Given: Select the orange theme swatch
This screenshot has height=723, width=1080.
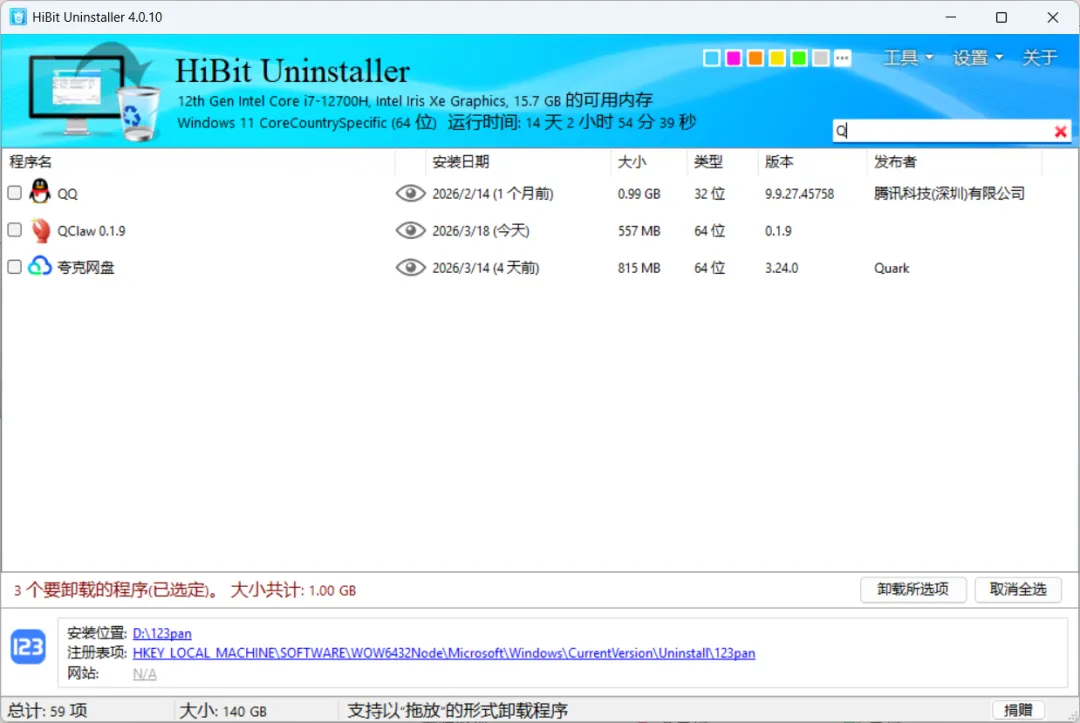Looking at the screenshot, I should coord(756,58).
